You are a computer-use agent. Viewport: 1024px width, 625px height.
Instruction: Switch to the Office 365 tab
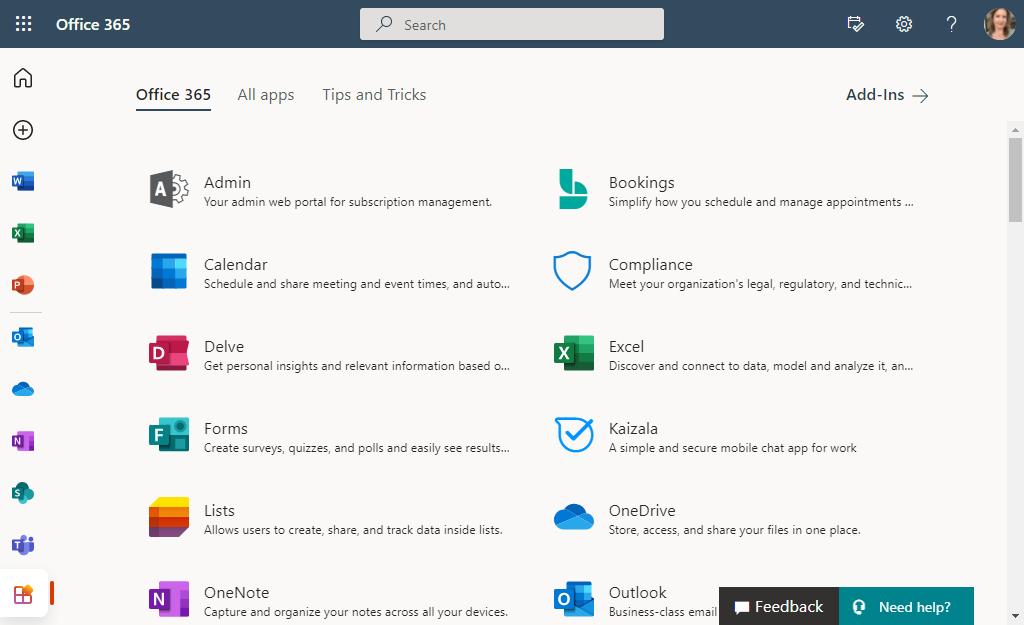173,95
